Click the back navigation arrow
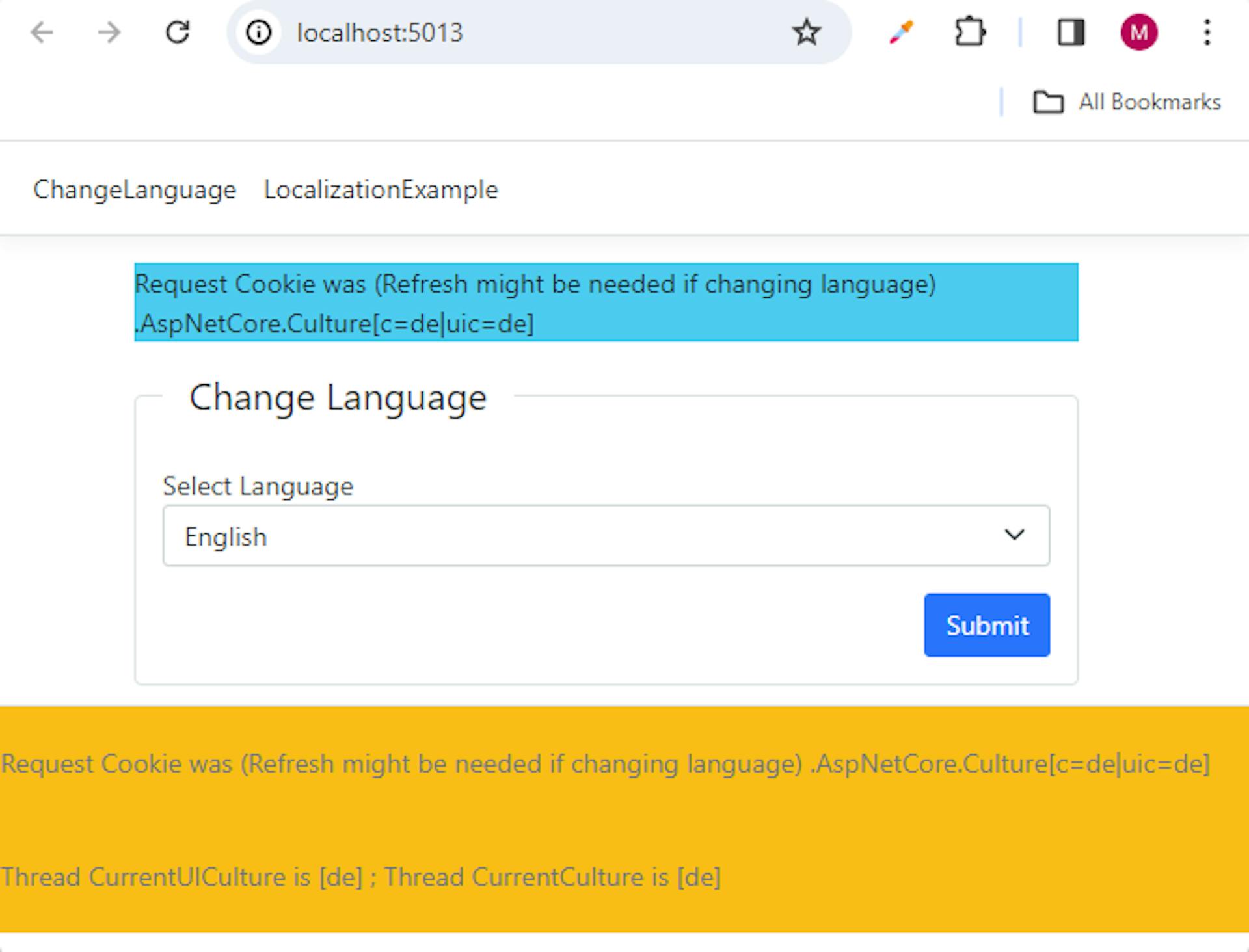The height and width of the screenshot is (952, 1249). (x=42, y=33)
